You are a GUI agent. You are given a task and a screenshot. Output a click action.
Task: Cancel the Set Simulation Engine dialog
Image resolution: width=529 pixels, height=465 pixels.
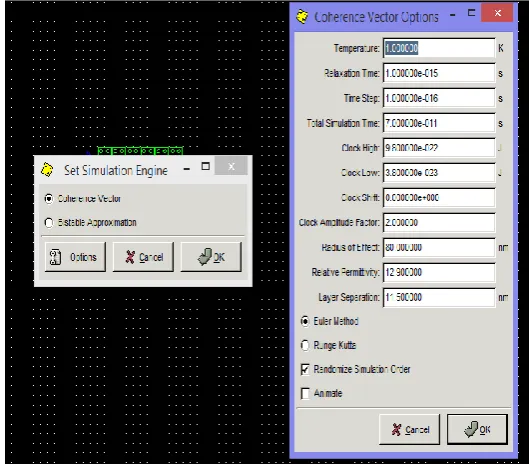click(143, 257)
